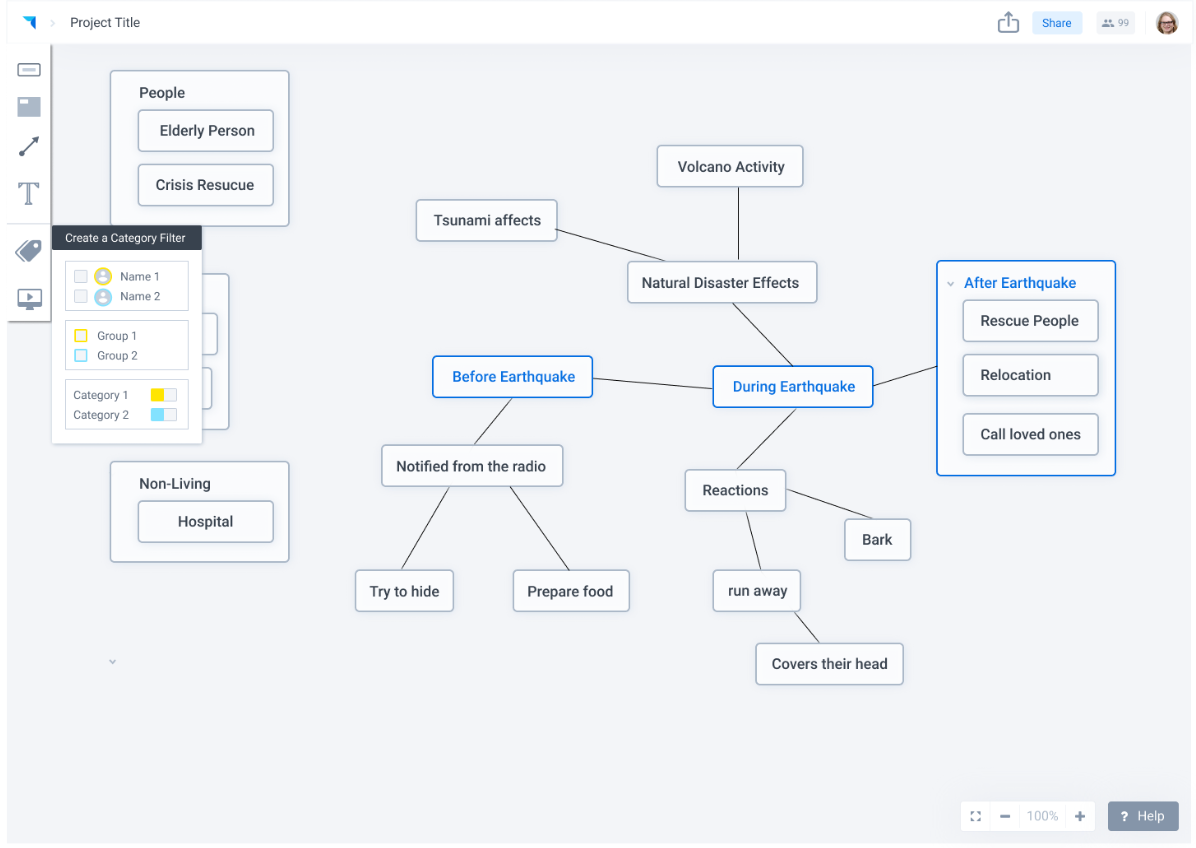Select the Prepare food node
The width and height of the screenshot is (1196, 848).
point(571,591)
